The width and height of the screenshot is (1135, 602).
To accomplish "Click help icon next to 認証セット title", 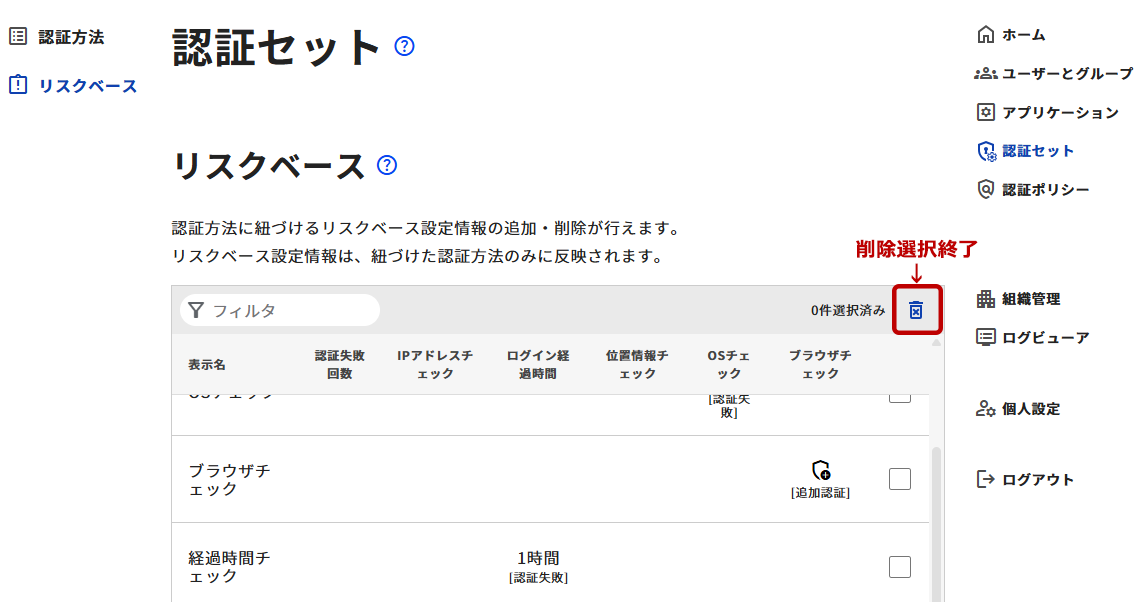I will click(x=404, y=46).
